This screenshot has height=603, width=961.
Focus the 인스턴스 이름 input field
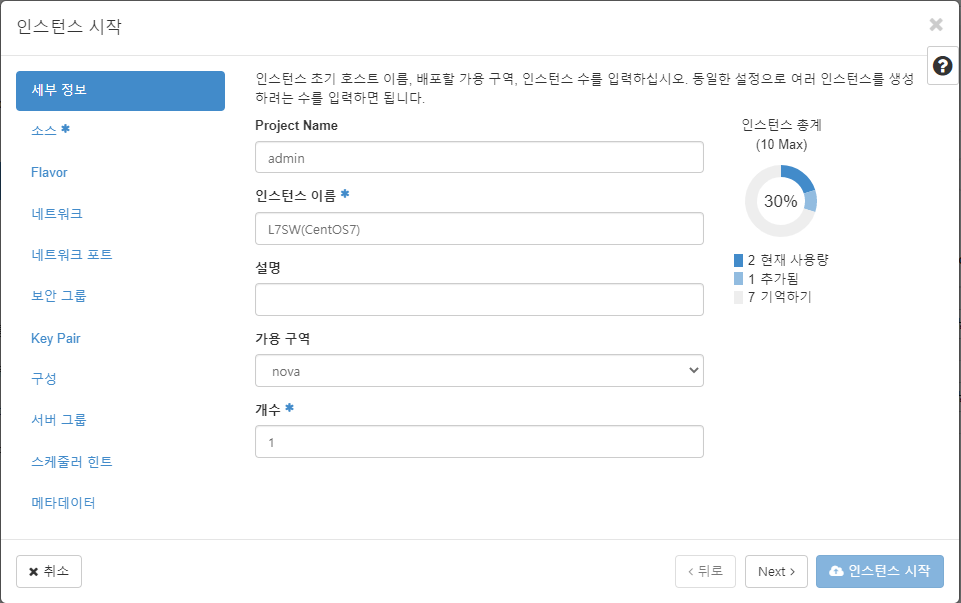click(x=479, y=229)
